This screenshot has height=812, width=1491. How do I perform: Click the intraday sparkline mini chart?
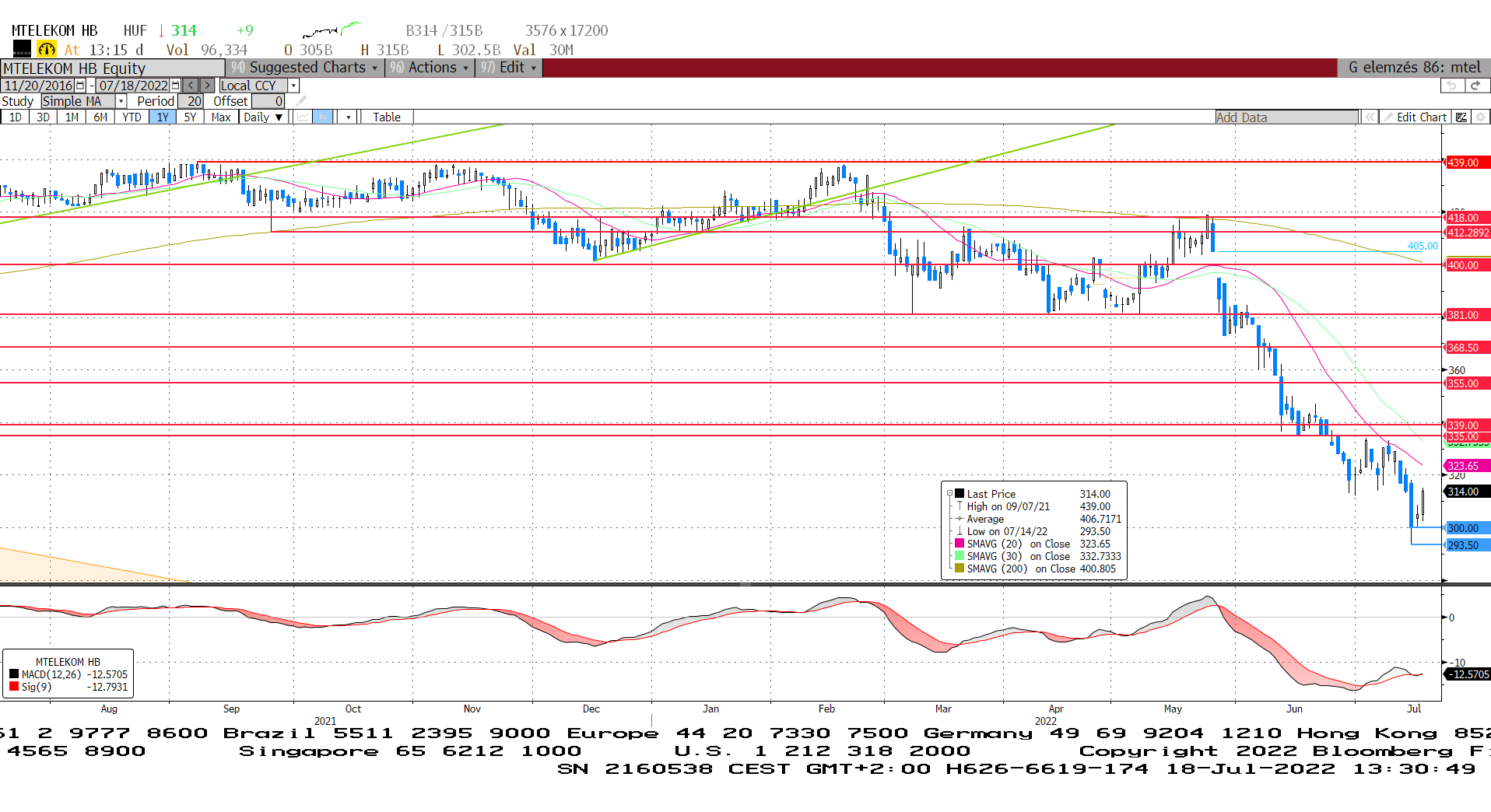click(332, 30)
